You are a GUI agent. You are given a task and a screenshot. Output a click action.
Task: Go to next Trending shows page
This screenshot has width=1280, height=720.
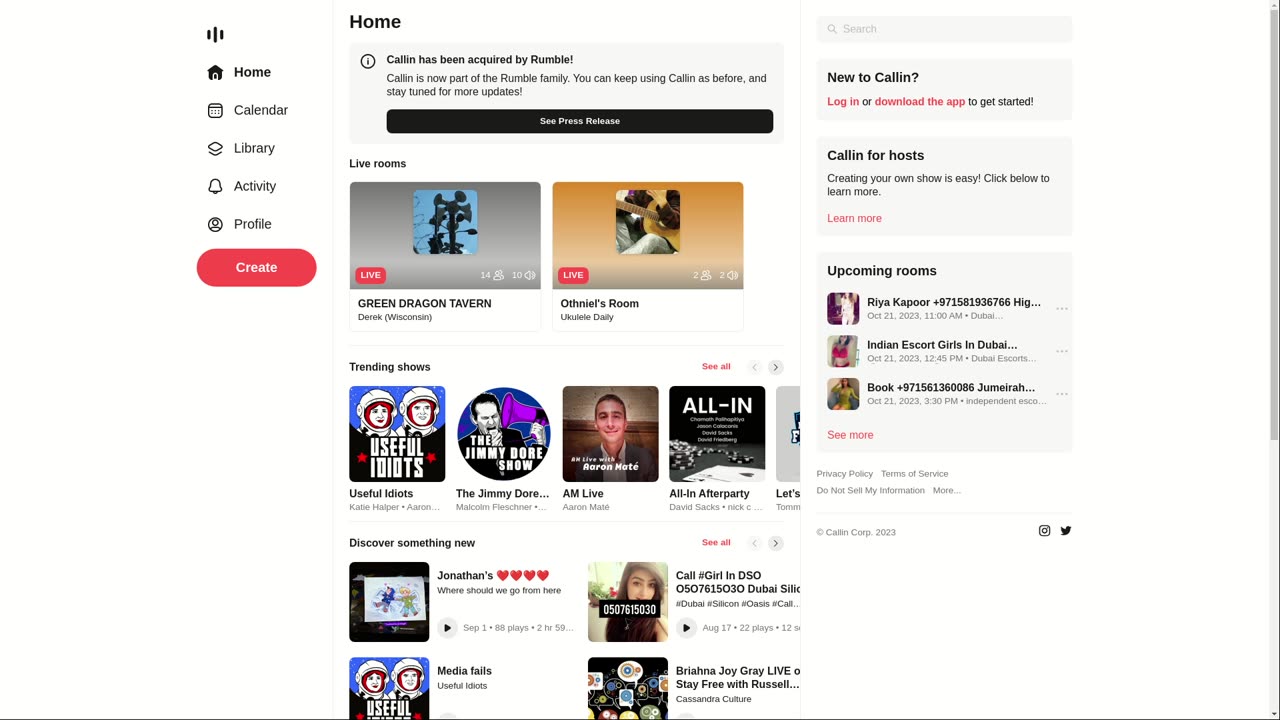pyautogui.click(x=776, y=367)
